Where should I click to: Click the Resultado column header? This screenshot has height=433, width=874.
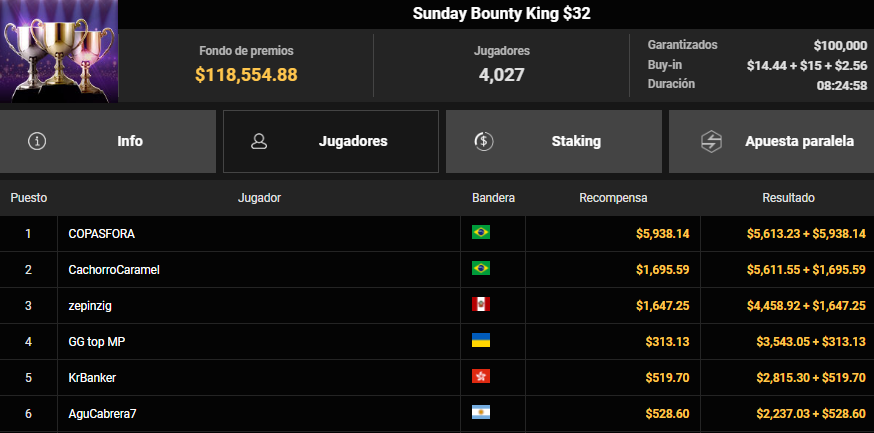pyautogui.click(x=788, y=198)
